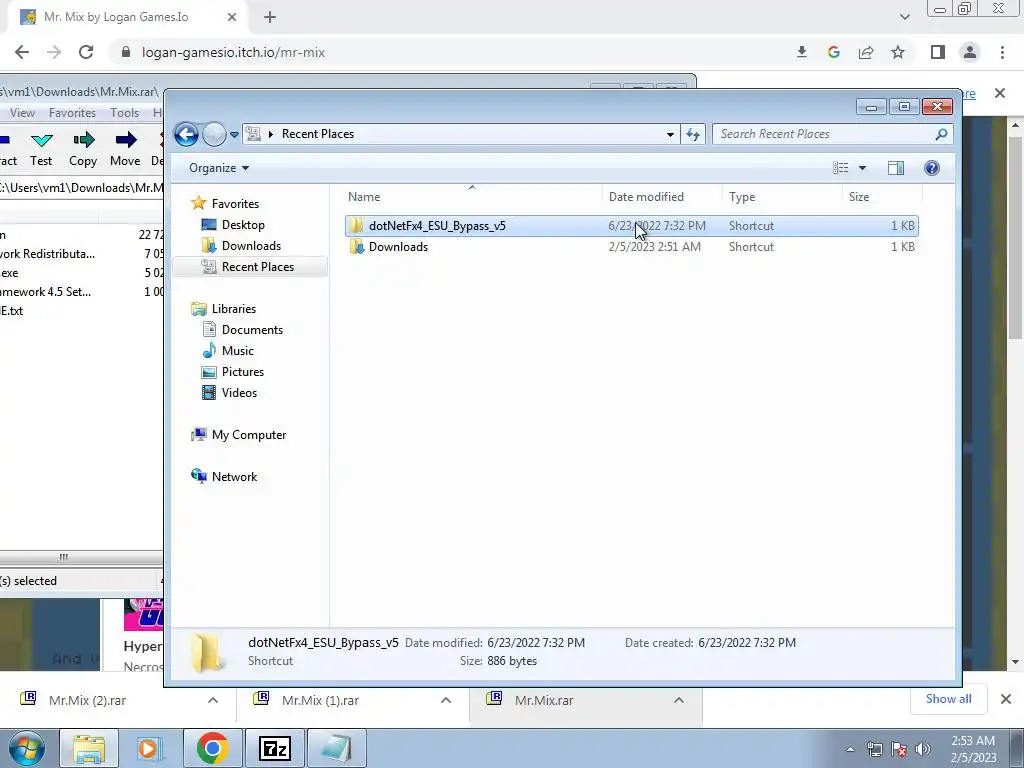Viewport: 1024px width, 768px height.
Task: Toggle the preview pane button
Action: click(896, 168)
